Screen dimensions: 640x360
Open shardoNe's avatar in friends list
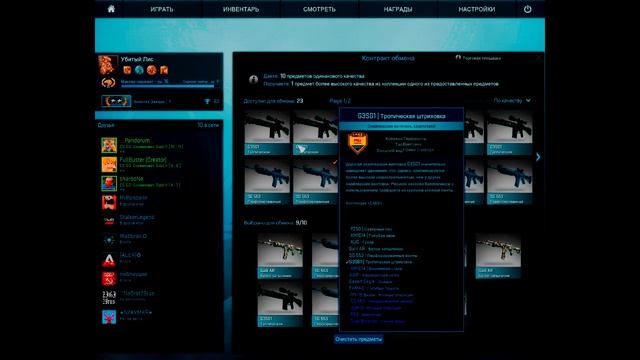[109, 183]
